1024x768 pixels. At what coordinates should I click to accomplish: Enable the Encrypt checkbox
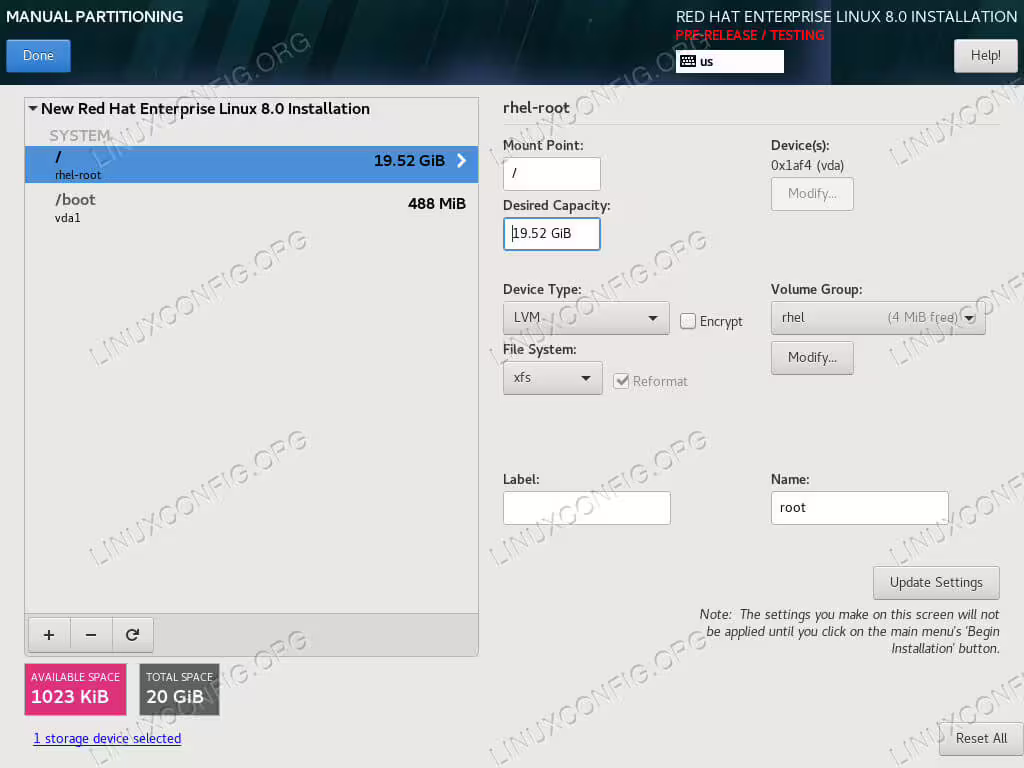coord(688,321)
